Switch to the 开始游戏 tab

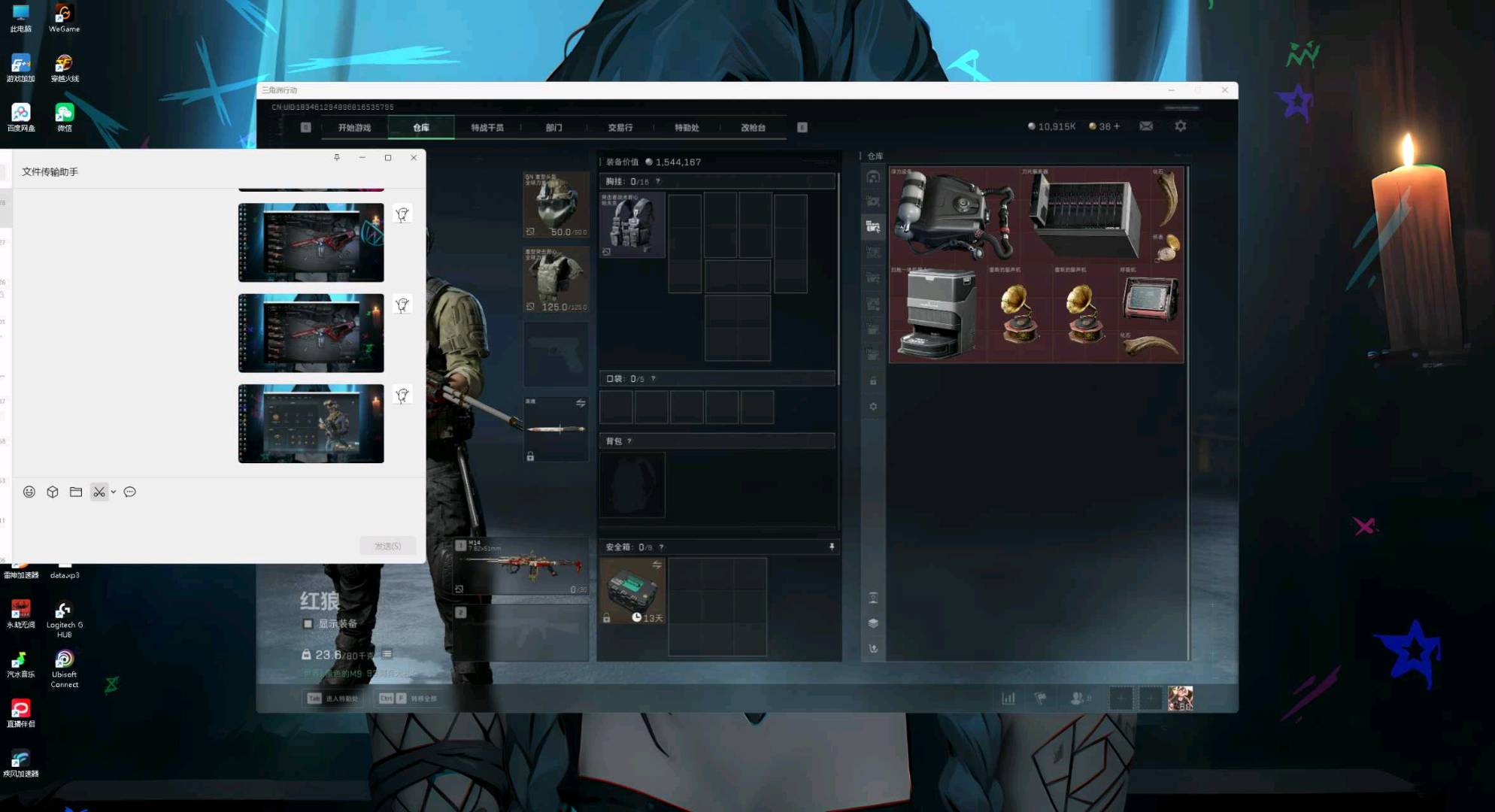[354, 128]
